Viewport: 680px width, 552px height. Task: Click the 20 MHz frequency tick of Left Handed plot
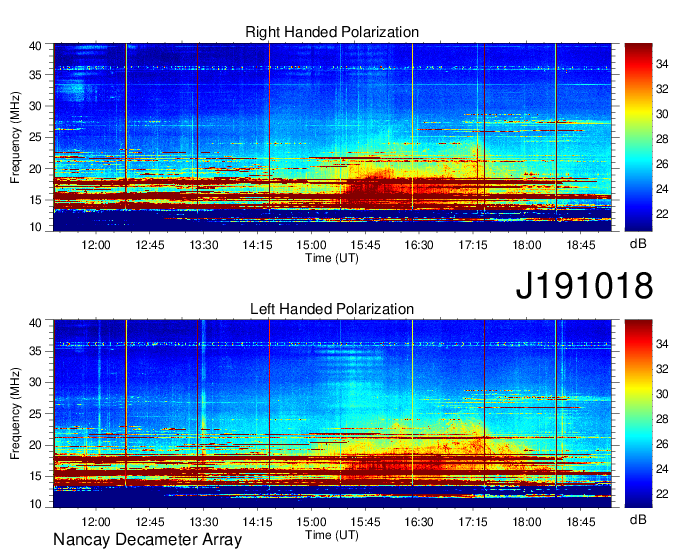point(35,445)
